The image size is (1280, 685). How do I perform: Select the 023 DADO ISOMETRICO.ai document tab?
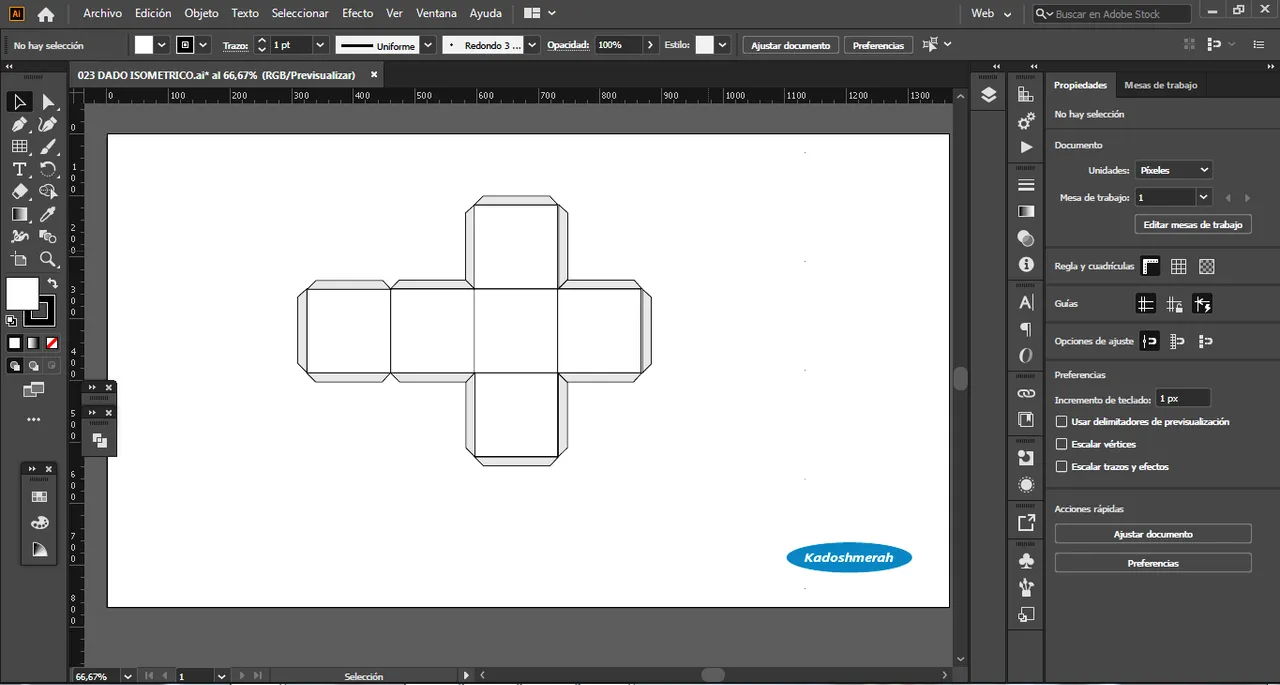pos(216,75)
